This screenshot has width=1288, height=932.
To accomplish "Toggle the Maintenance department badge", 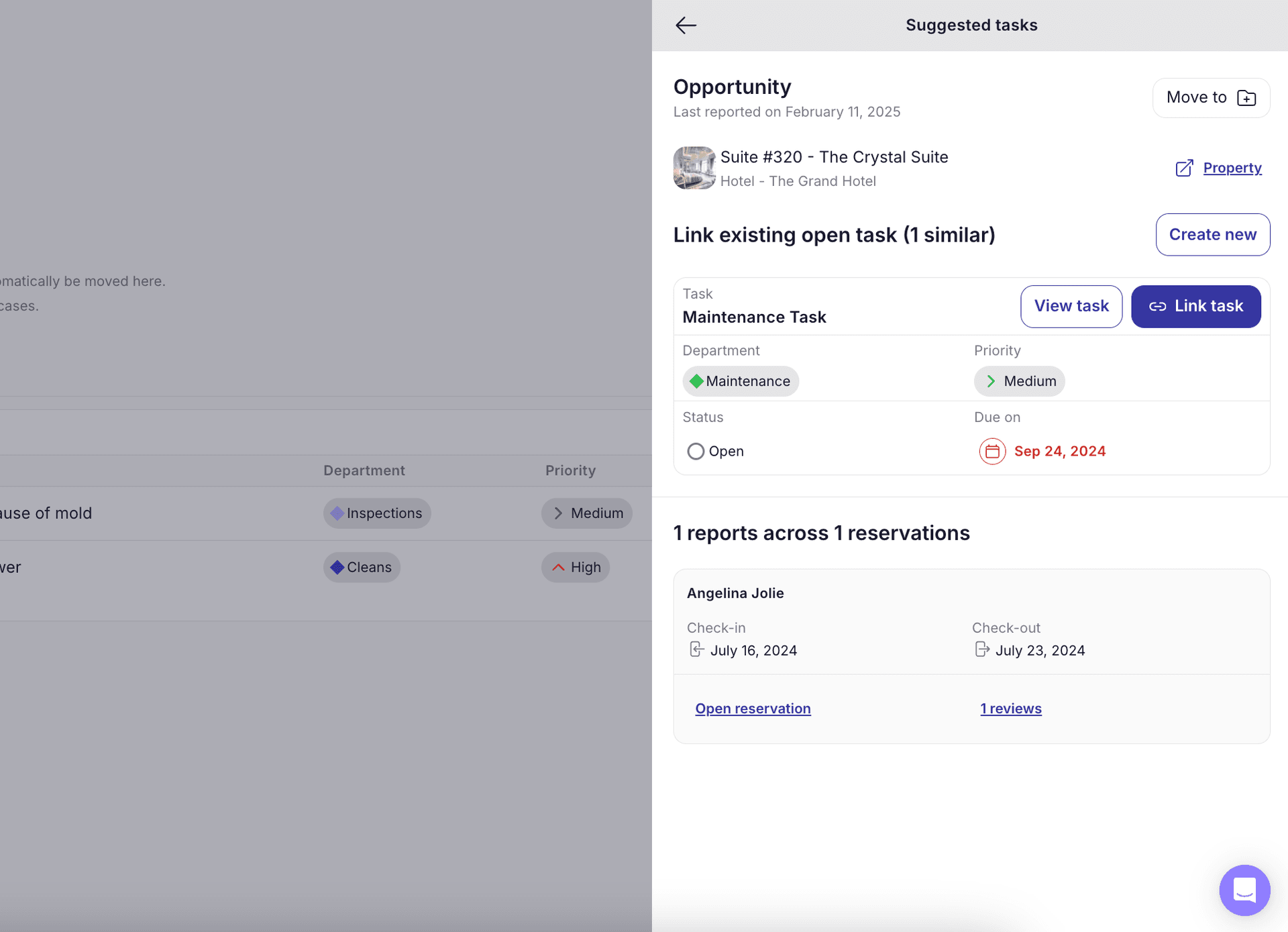I will point(741,381).
